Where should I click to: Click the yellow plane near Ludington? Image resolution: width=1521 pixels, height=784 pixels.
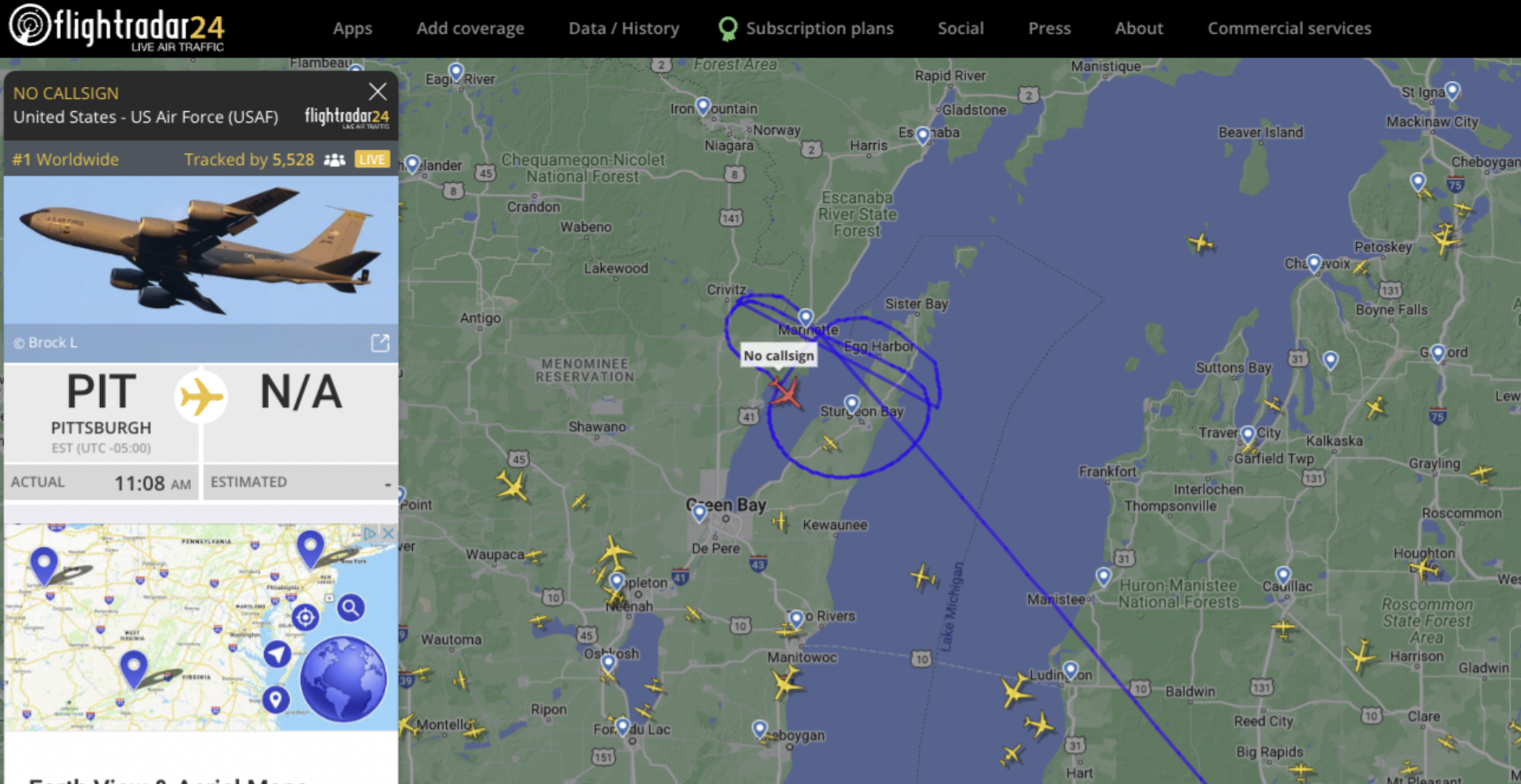coord(1015,691)
